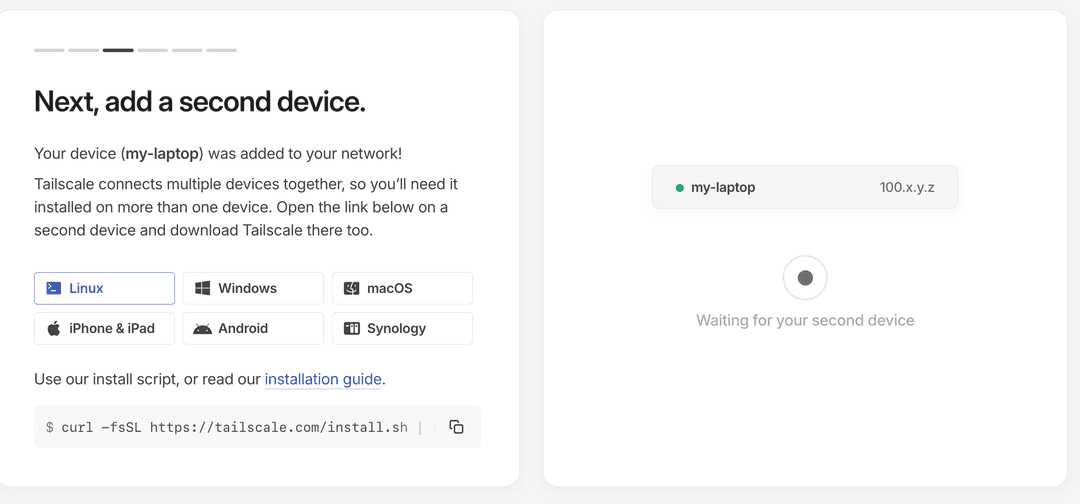Click the waiting spinner indicator

(x=805, y=277)
